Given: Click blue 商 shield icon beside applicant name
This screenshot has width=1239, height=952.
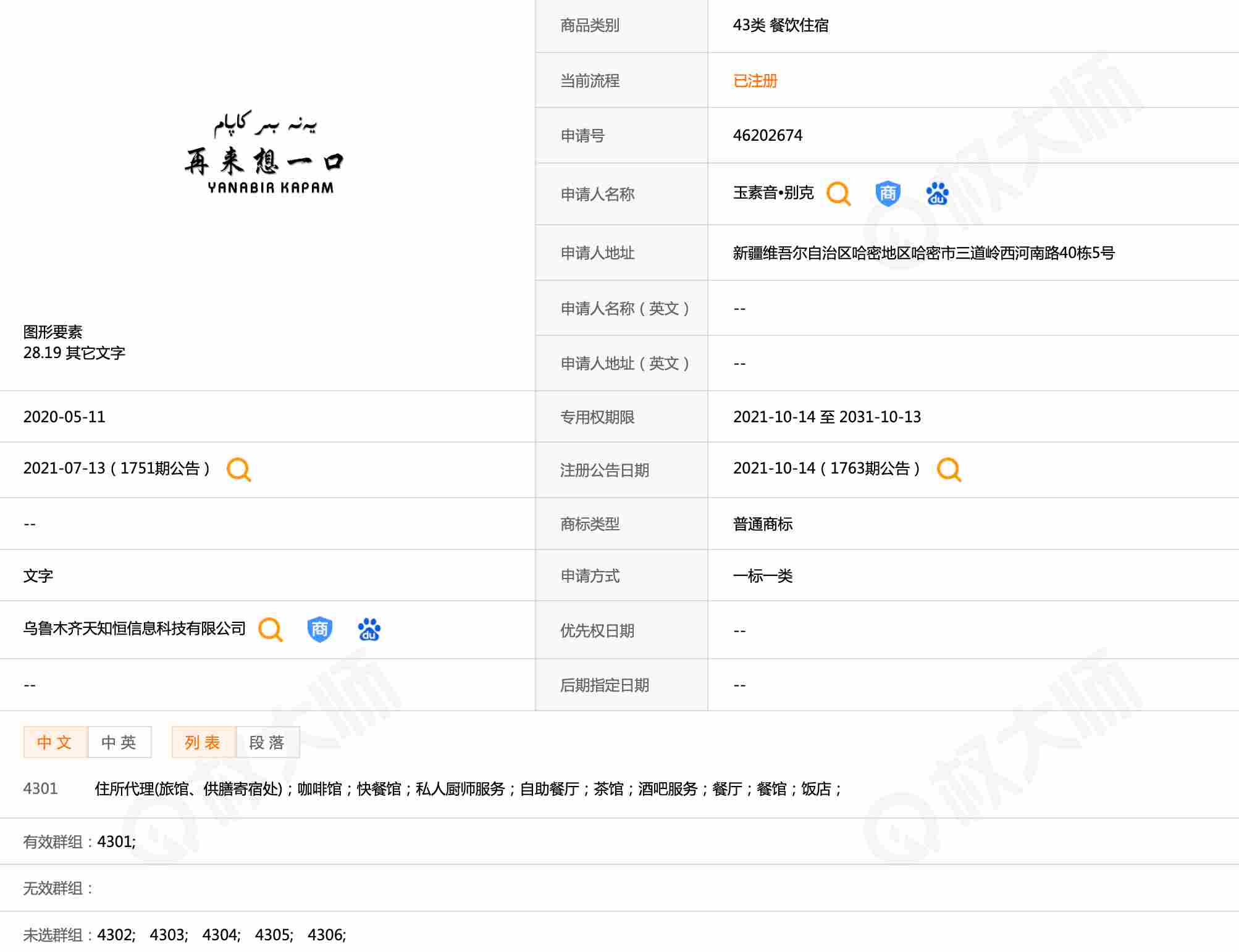Looking at the screenshot, I should [x=888, y=194].
